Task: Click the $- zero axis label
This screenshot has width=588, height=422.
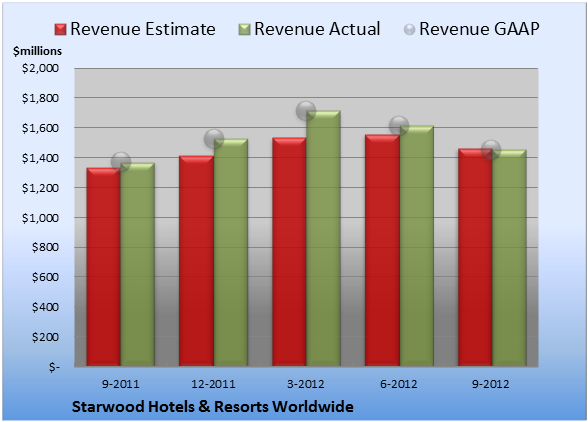Action: tap(54, 367)
